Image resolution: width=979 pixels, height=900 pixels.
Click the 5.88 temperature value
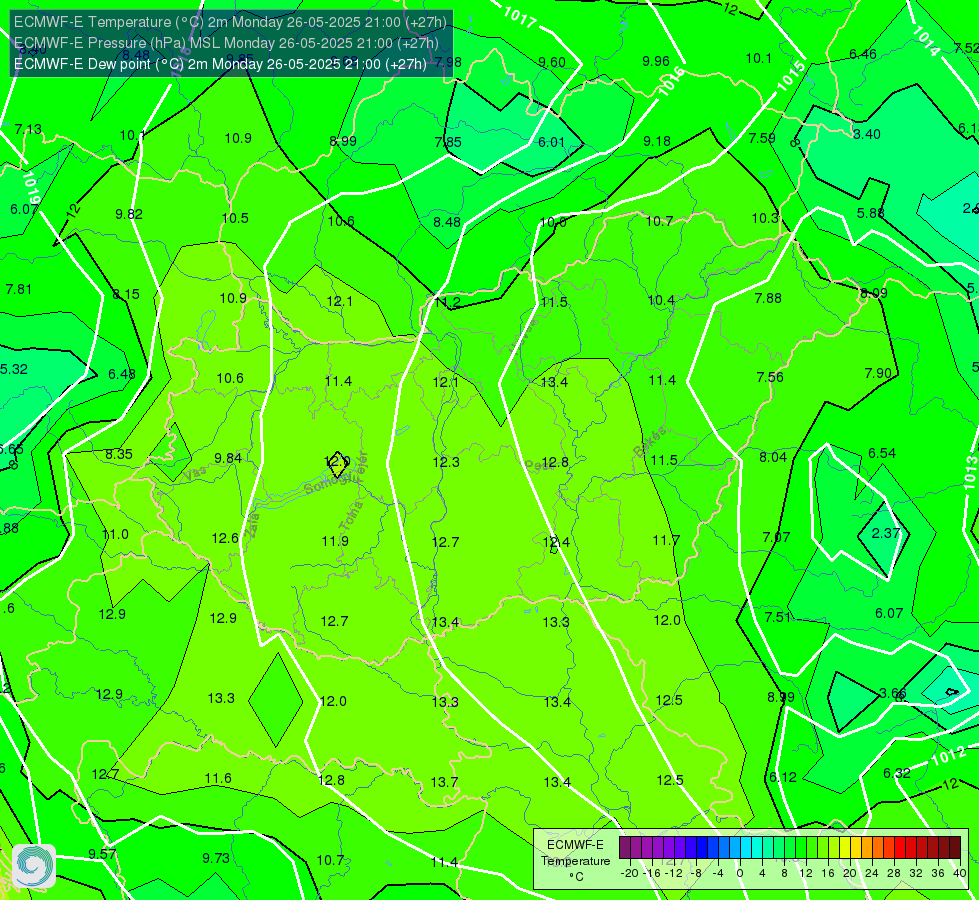[870, 213]
